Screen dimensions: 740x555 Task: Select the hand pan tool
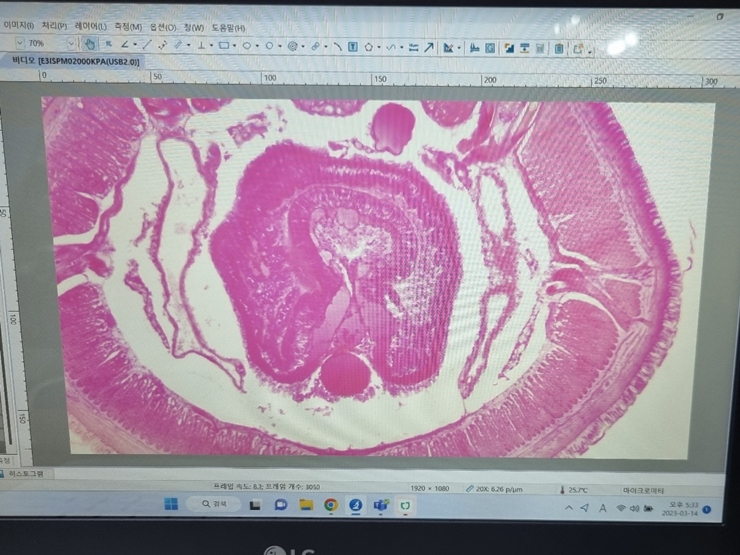click(x=90, y=45)
